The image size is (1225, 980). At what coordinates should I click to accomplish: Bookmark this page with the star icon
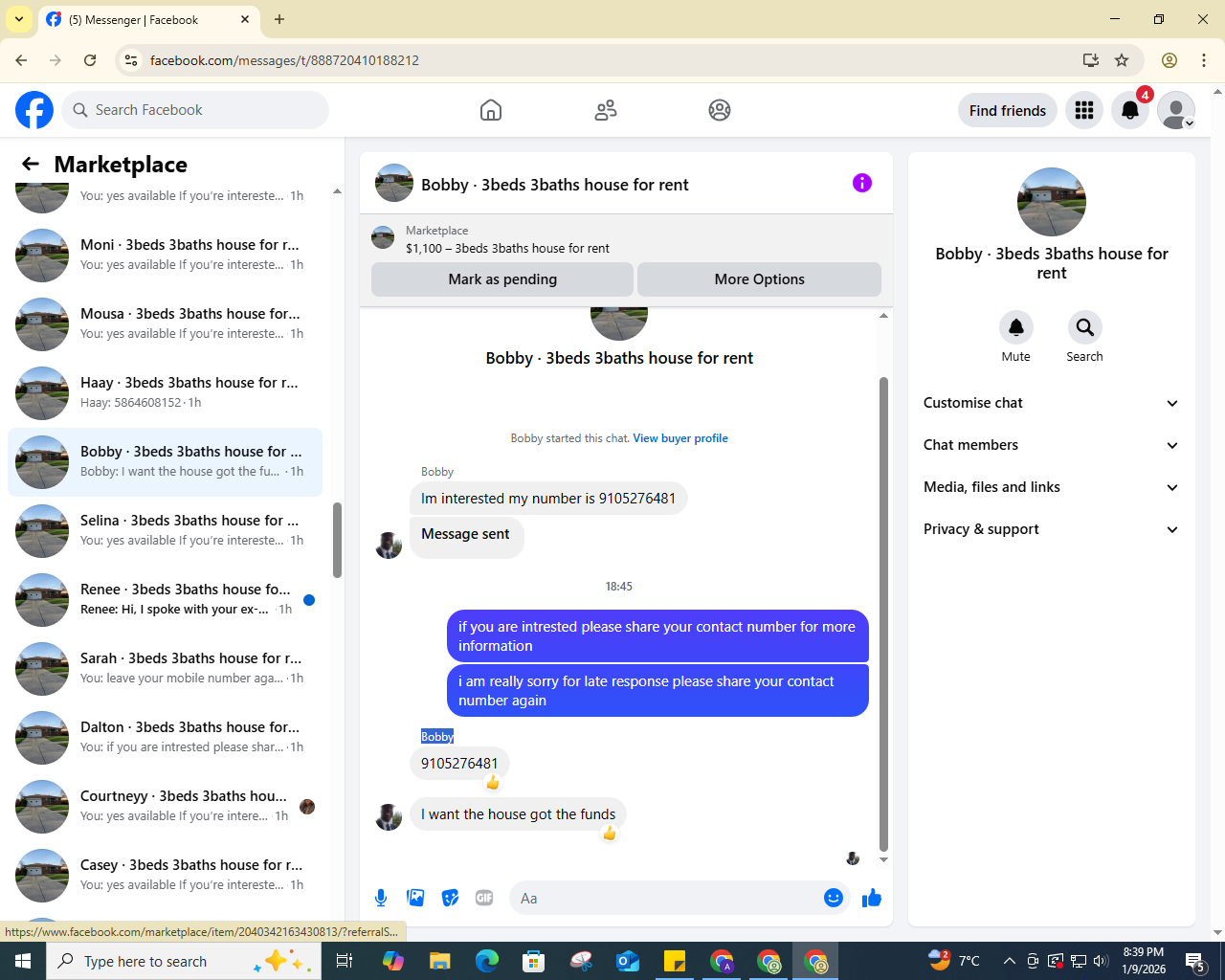coord(1122,60)
